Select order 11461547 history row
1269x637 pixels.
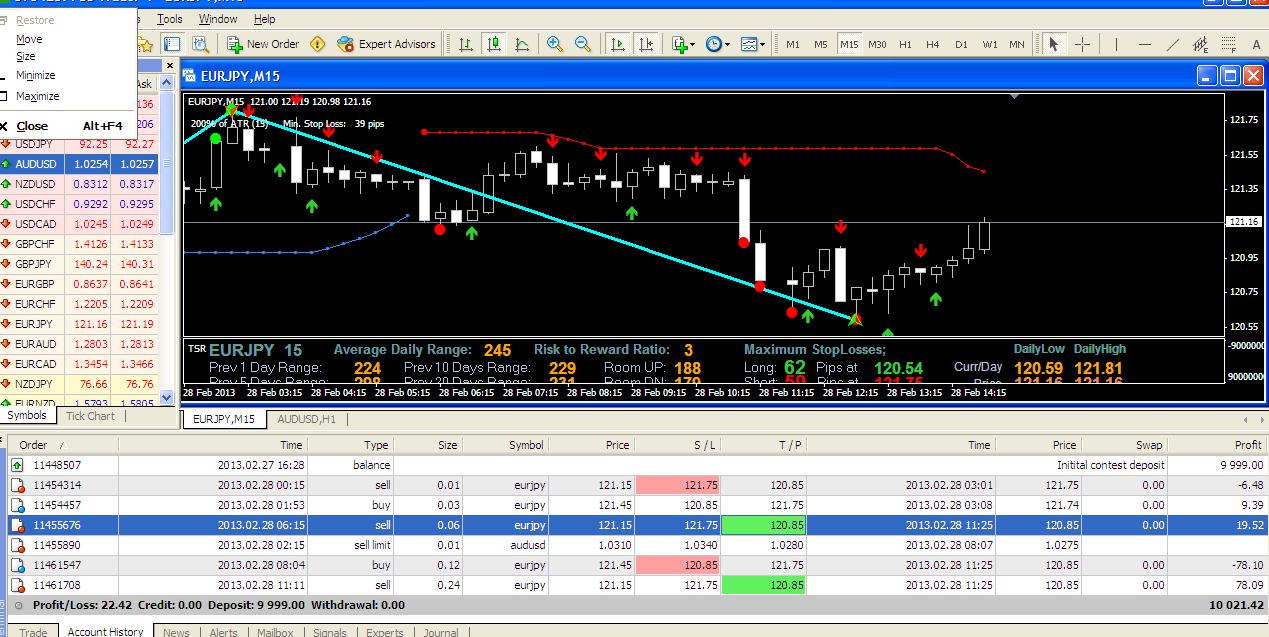[640, 565]
